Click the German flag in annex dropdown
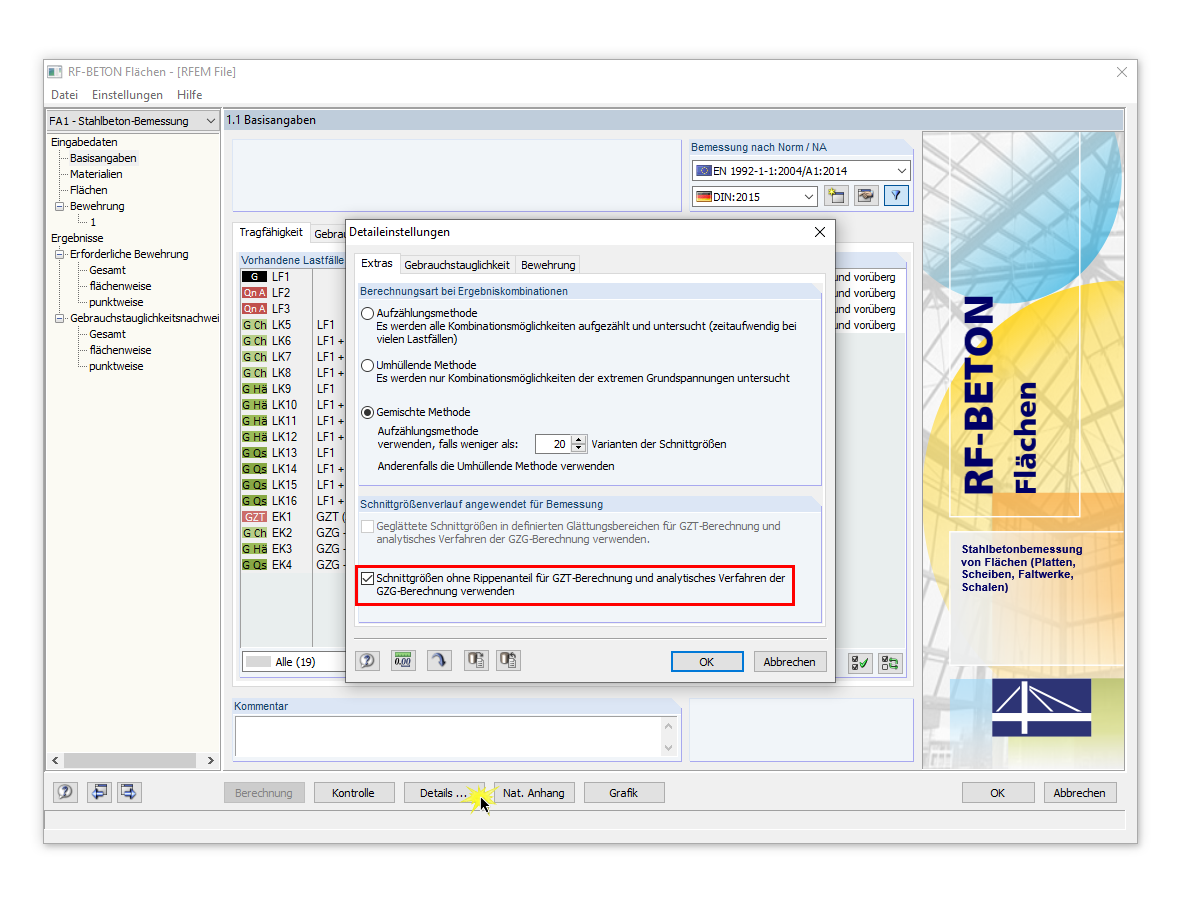This screenshot has width=1200, height=900. coord(704,197)
